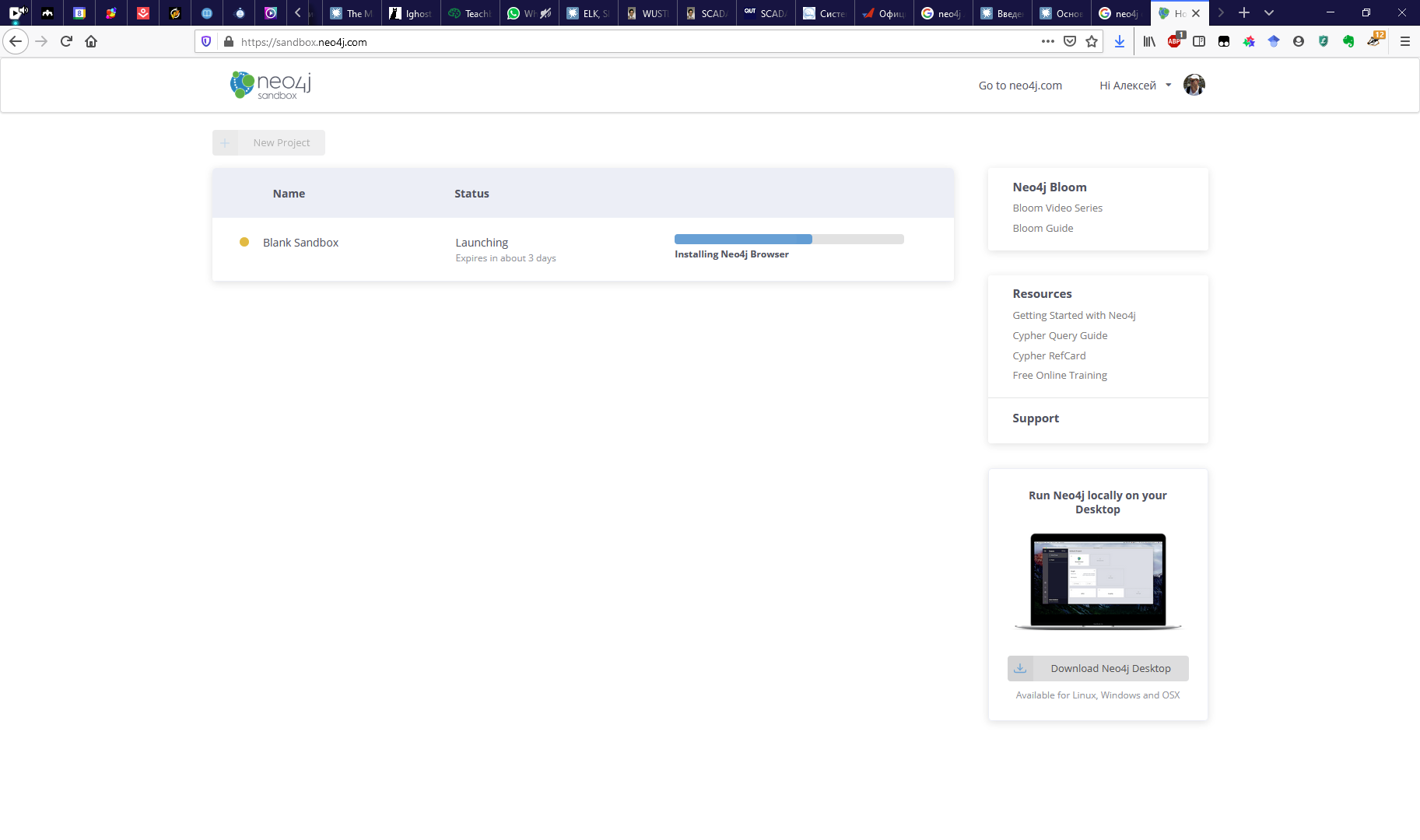This screenshot has height=840, width=1420.
Task: Toggle the yellow status indicator for Blank Sandbox
Action: coord(244,242)
